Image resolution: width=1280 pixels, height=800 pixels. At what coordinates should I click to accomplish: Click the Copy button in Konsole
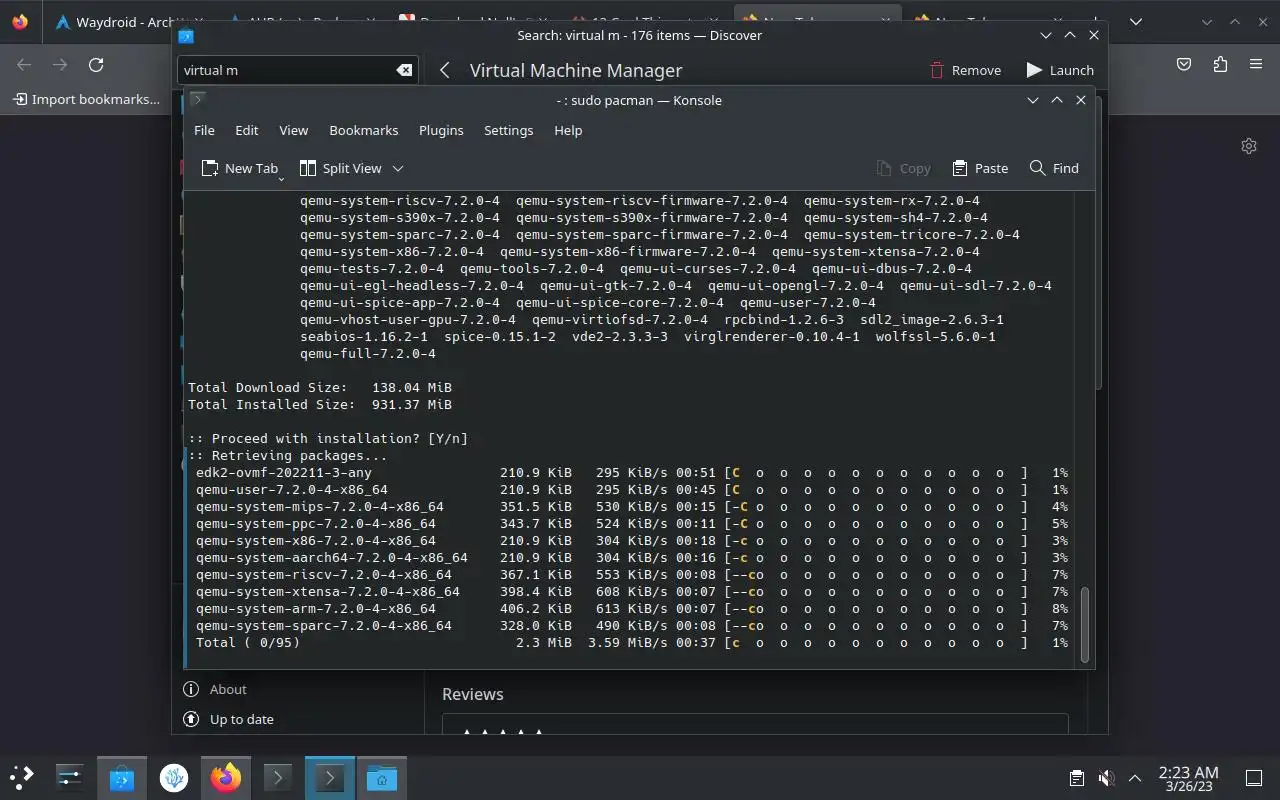pyautogui.click(x=903, y=168)
